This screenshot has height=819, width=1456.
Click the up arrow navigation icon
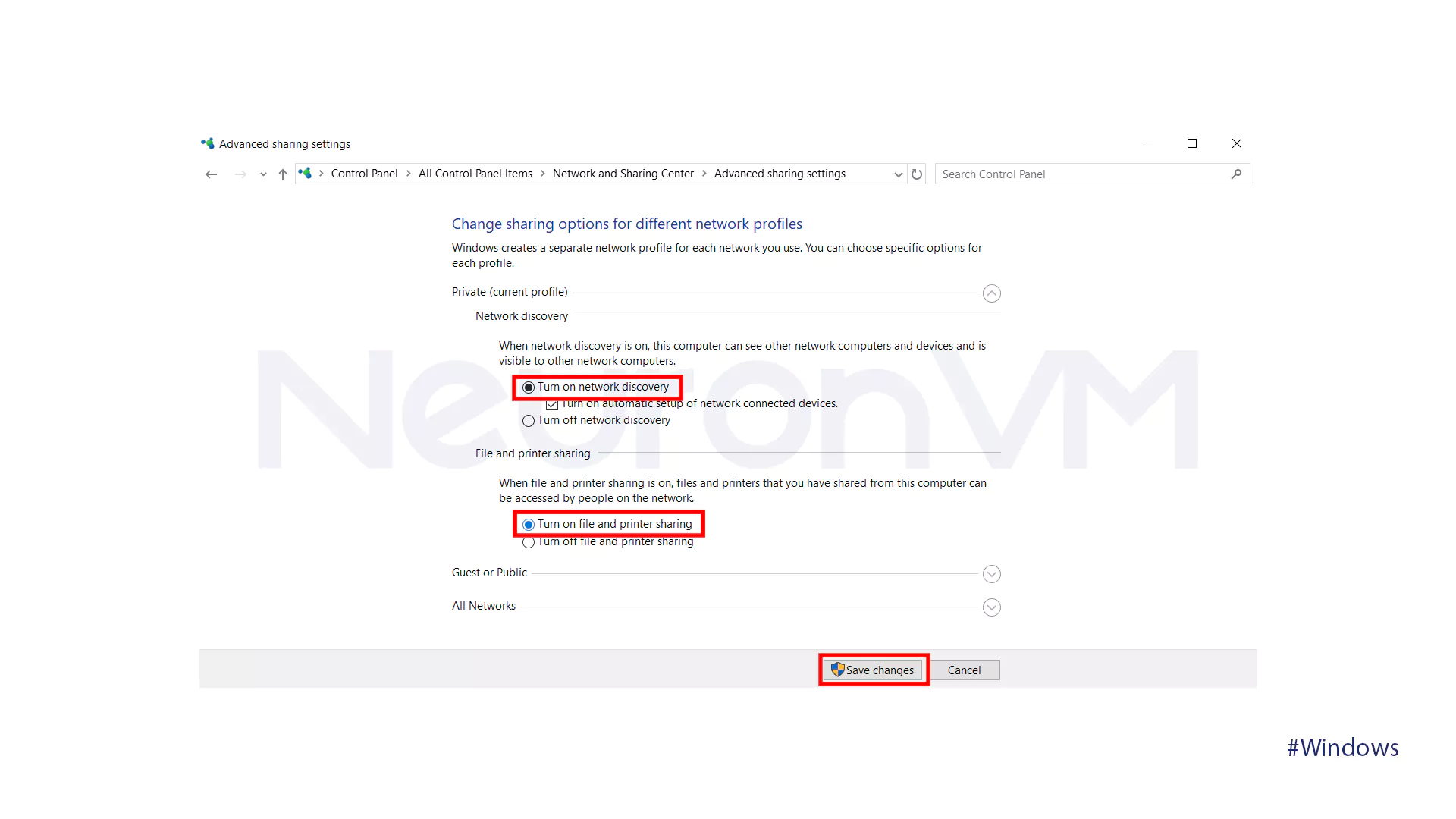tap(283, 174)
